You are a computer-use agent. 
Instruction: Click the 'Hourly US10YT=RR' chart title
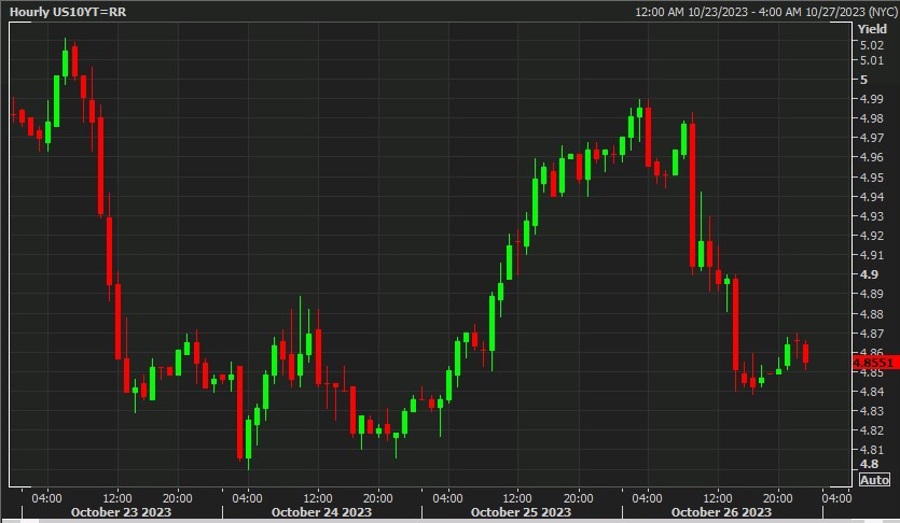pyautogui.click(x=68, y=11)
